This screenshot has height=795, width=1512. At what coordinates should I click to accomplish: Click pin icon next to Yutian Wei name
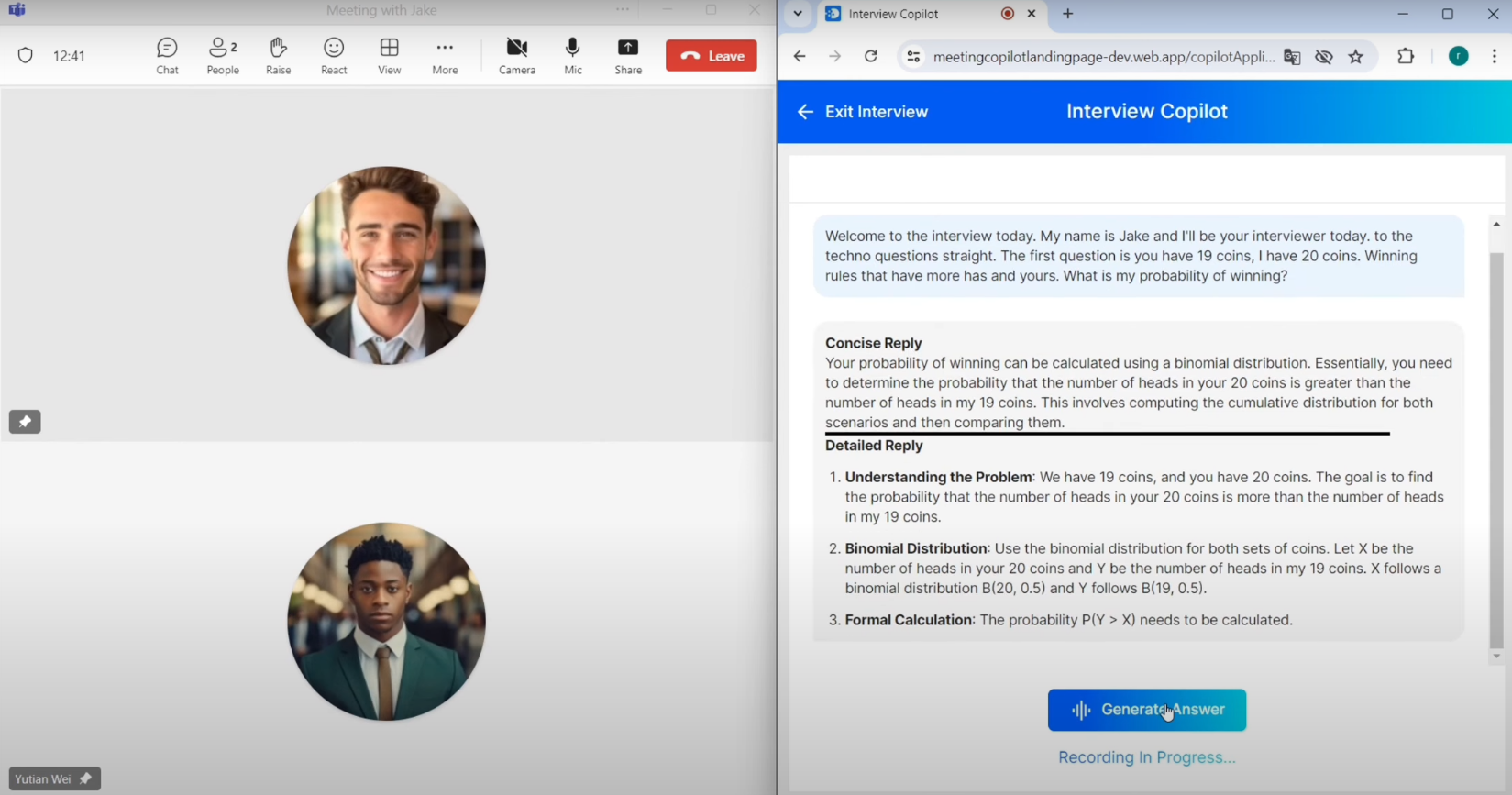click(x=85, y=778)
